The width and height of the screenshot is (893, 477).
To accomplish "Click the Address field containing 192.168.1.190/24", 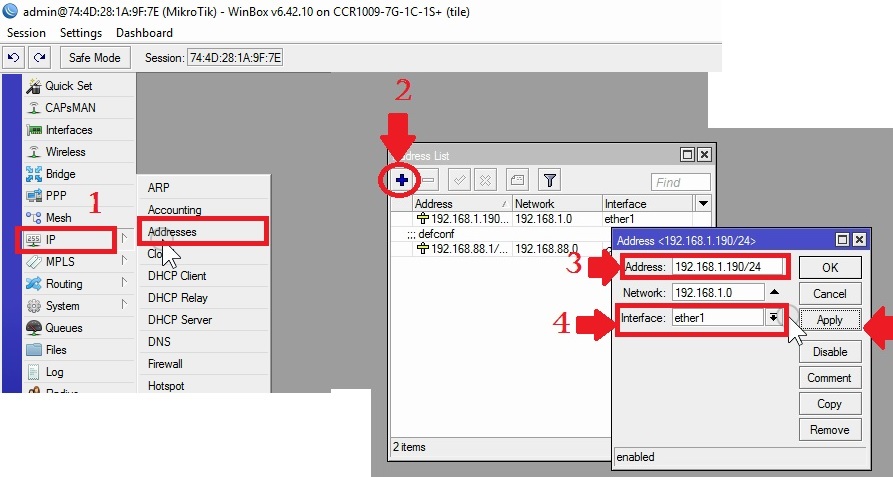I will click(727, 267).
